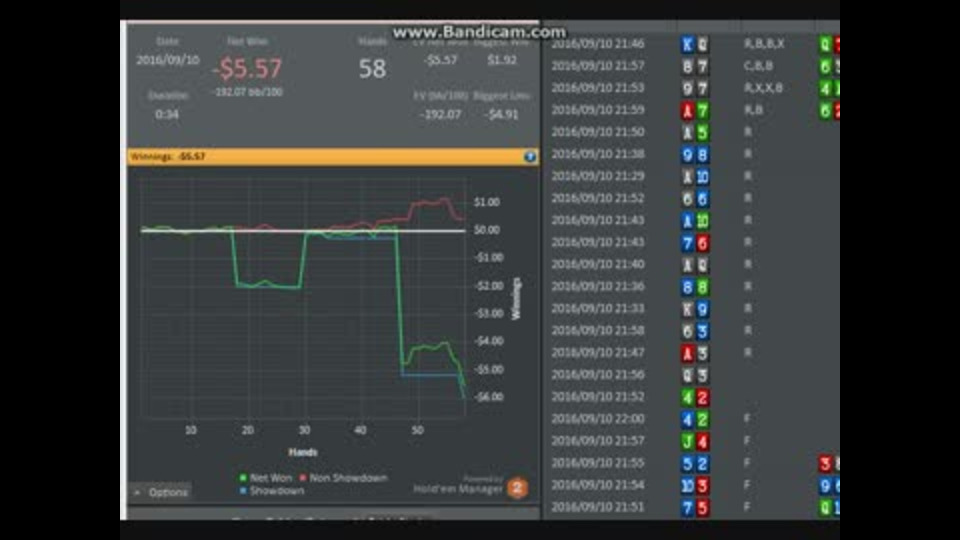Click the $1.00 label on winnings axis

[487, 202]
